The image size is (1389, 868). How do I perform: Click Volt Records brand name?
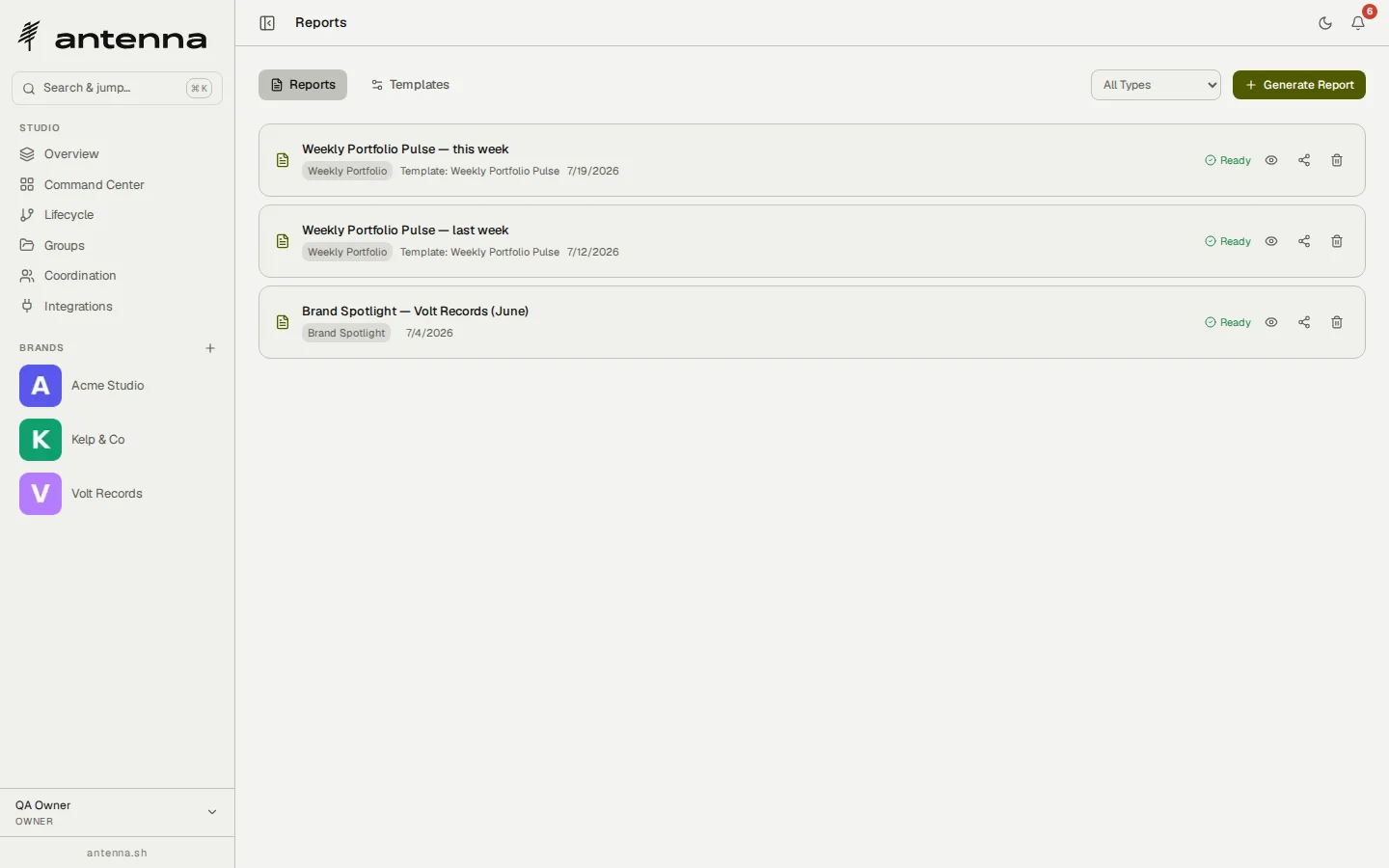pos(107,494)
